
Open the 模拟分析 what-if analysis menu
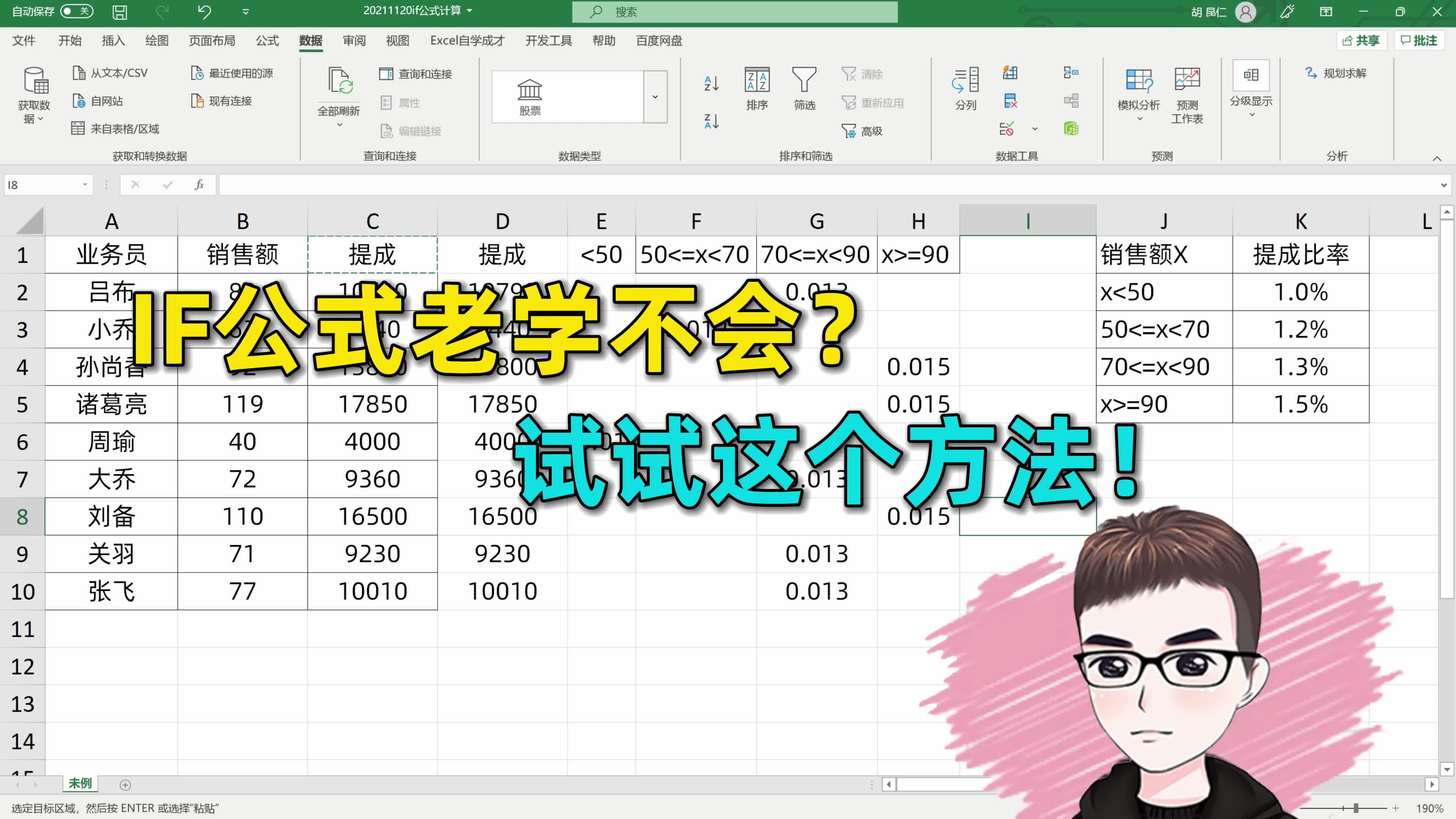[1139, 95]
